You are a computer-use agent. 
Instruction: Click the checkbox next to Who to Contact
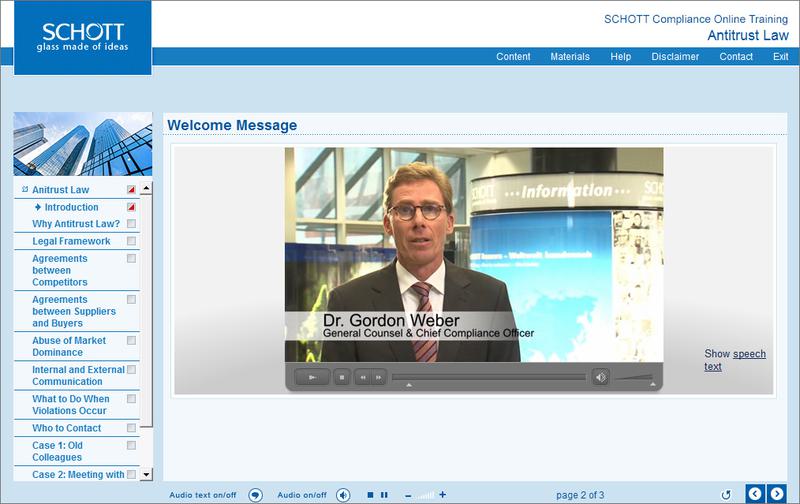[x=131, y=428]
